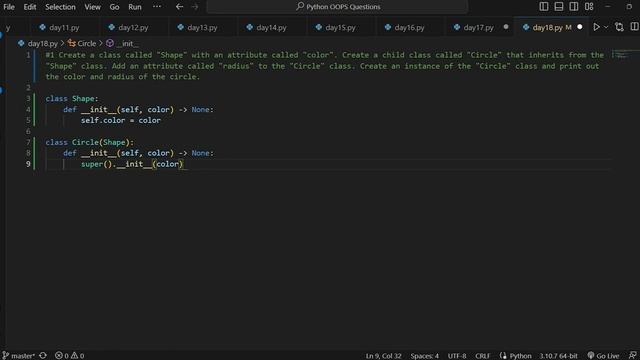This screenshot has width=640, height=360.
Task: Maximize or restore the VS Code window
Action: [x=629, y=7]
